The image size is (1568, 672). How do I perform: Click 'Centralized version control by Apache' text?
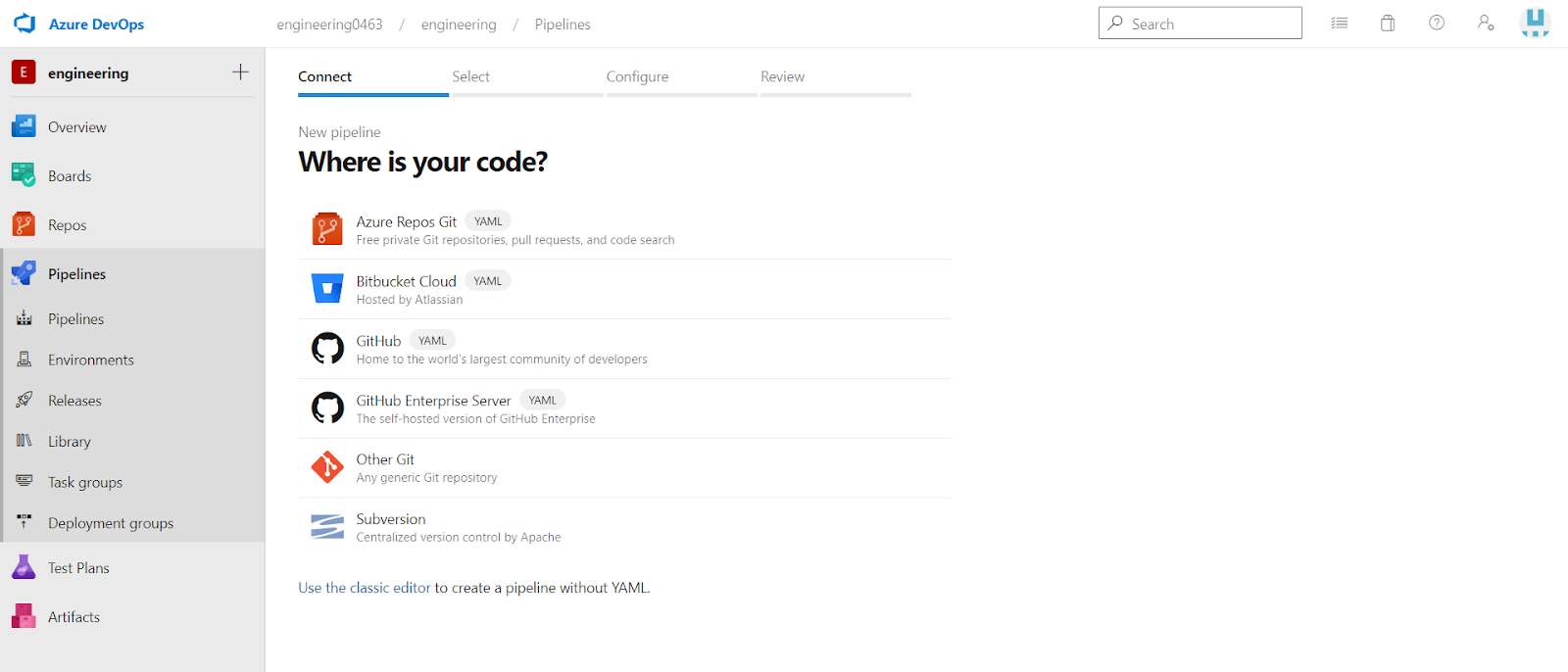pyautogui.click(x=459, y=537)
